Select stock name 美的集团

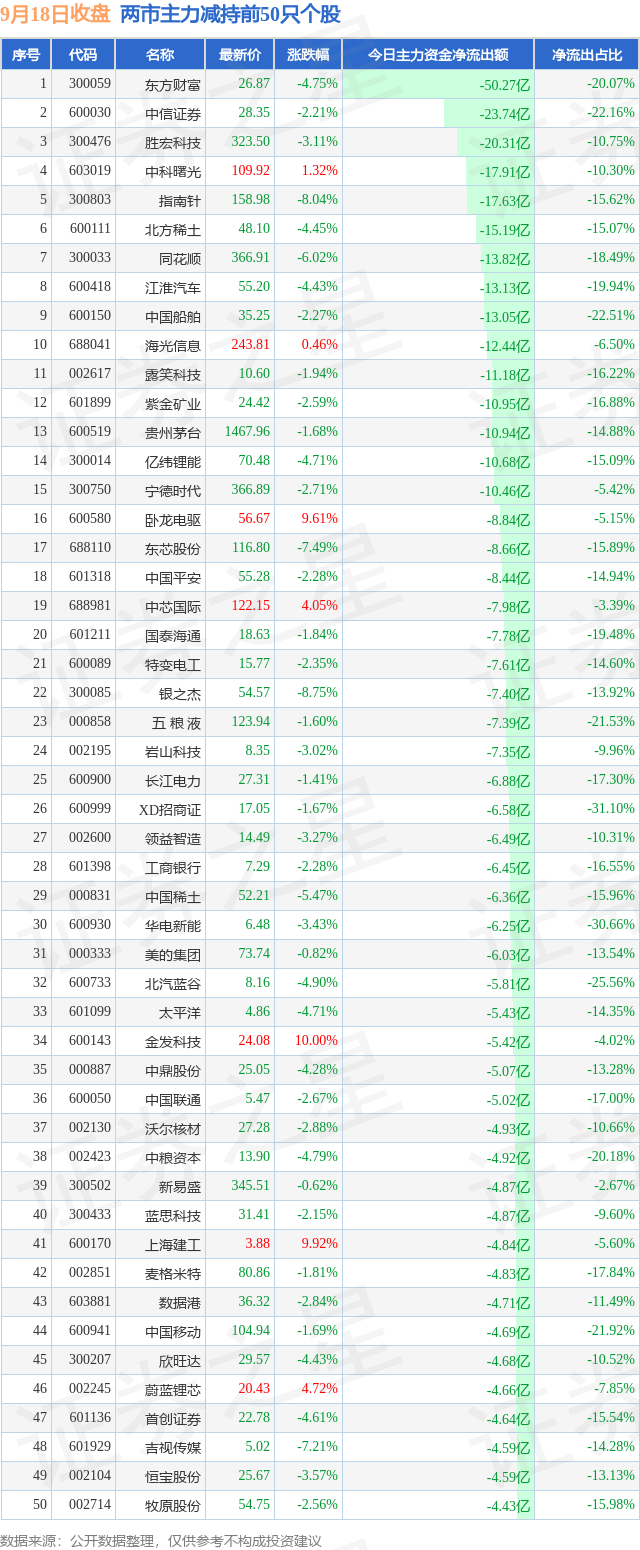click(173, 954)
